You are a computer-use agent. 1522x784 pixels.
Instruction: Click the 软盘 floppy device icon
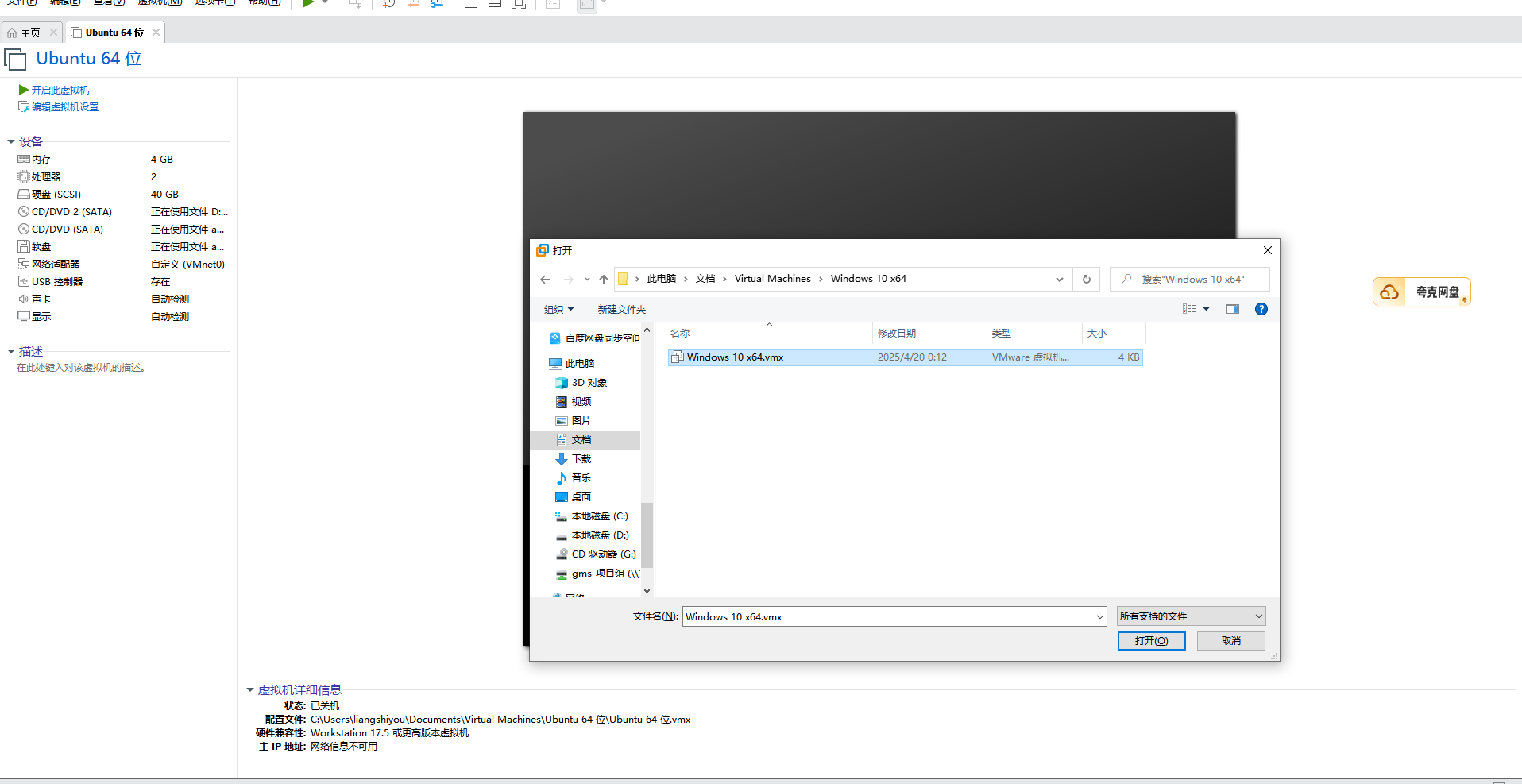tap(24, 247)
